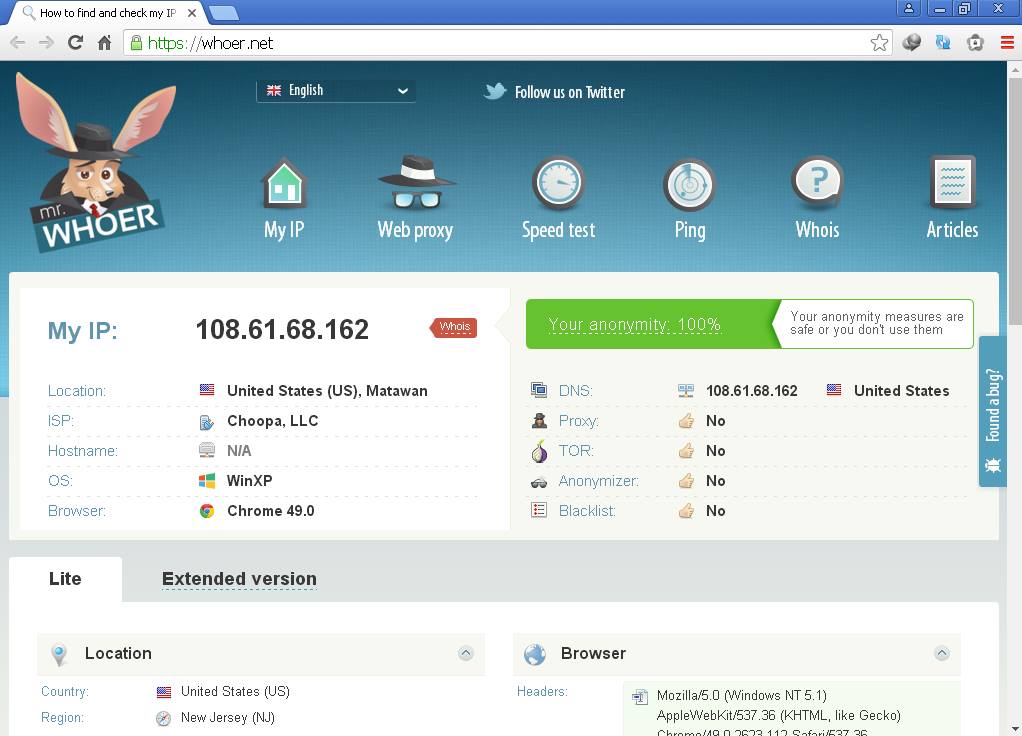Open the Web proxy hat icon
The width and height of the screenshot is (1022, 736).
416,182
